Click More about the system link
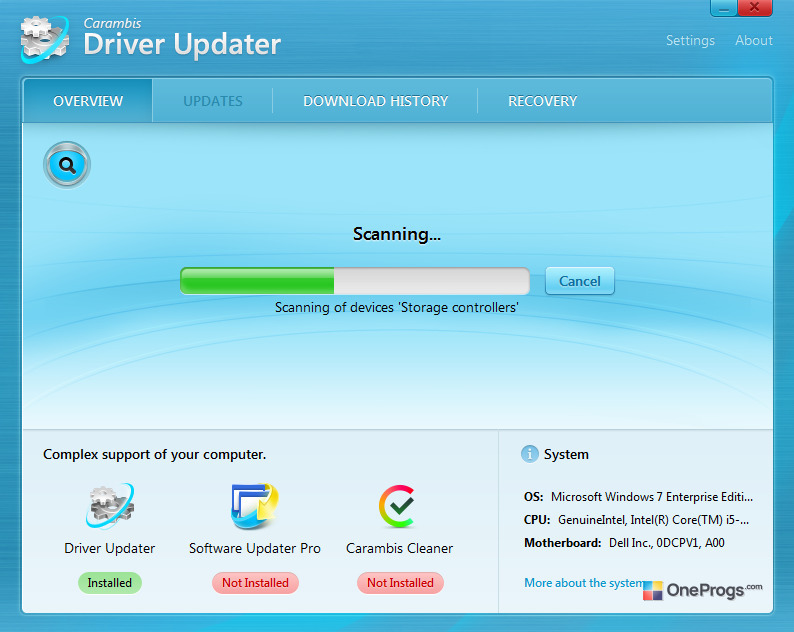 coord(584,583)
